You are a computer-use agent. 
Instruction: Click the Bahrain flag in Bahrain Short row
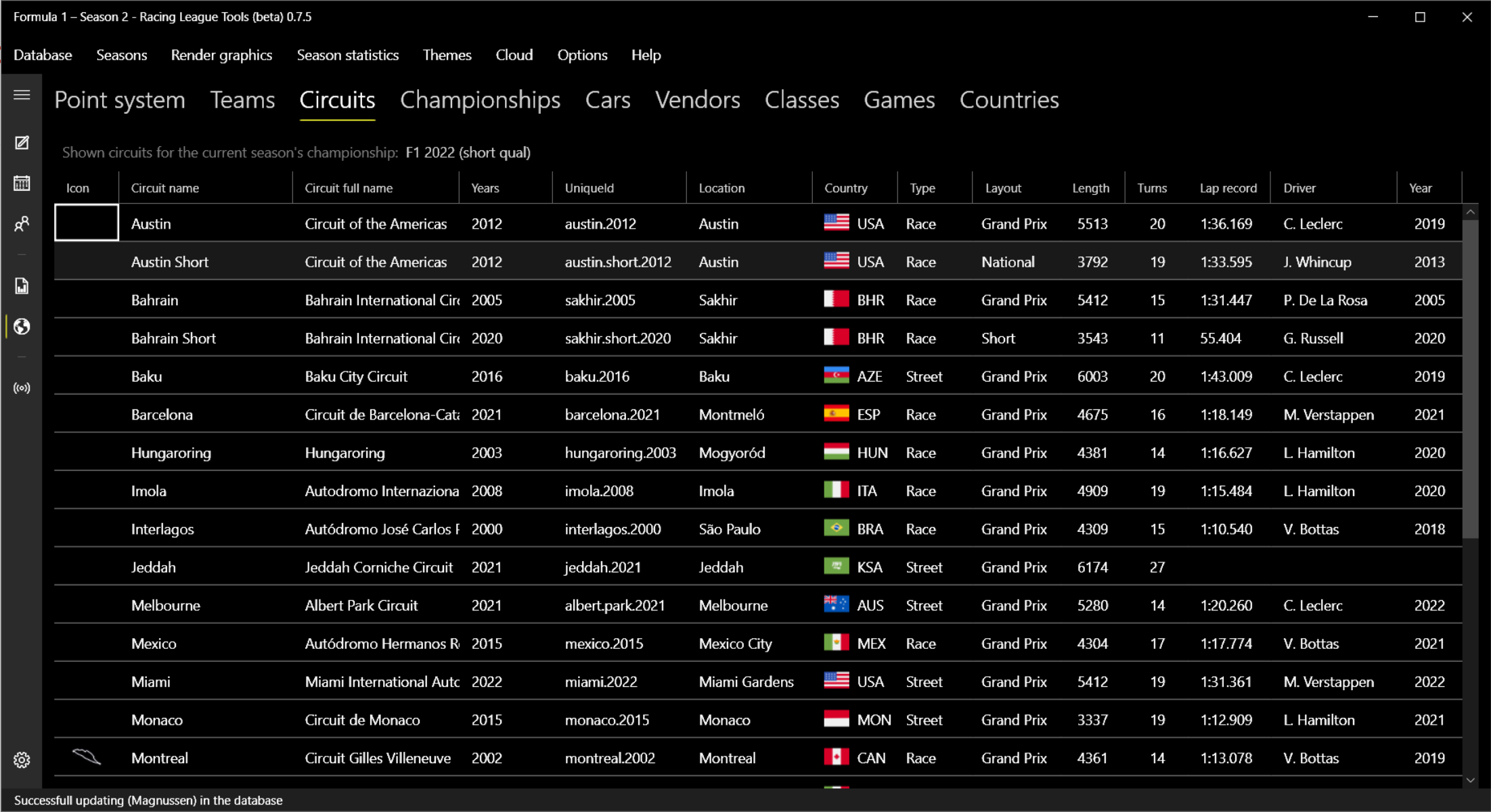837,336
